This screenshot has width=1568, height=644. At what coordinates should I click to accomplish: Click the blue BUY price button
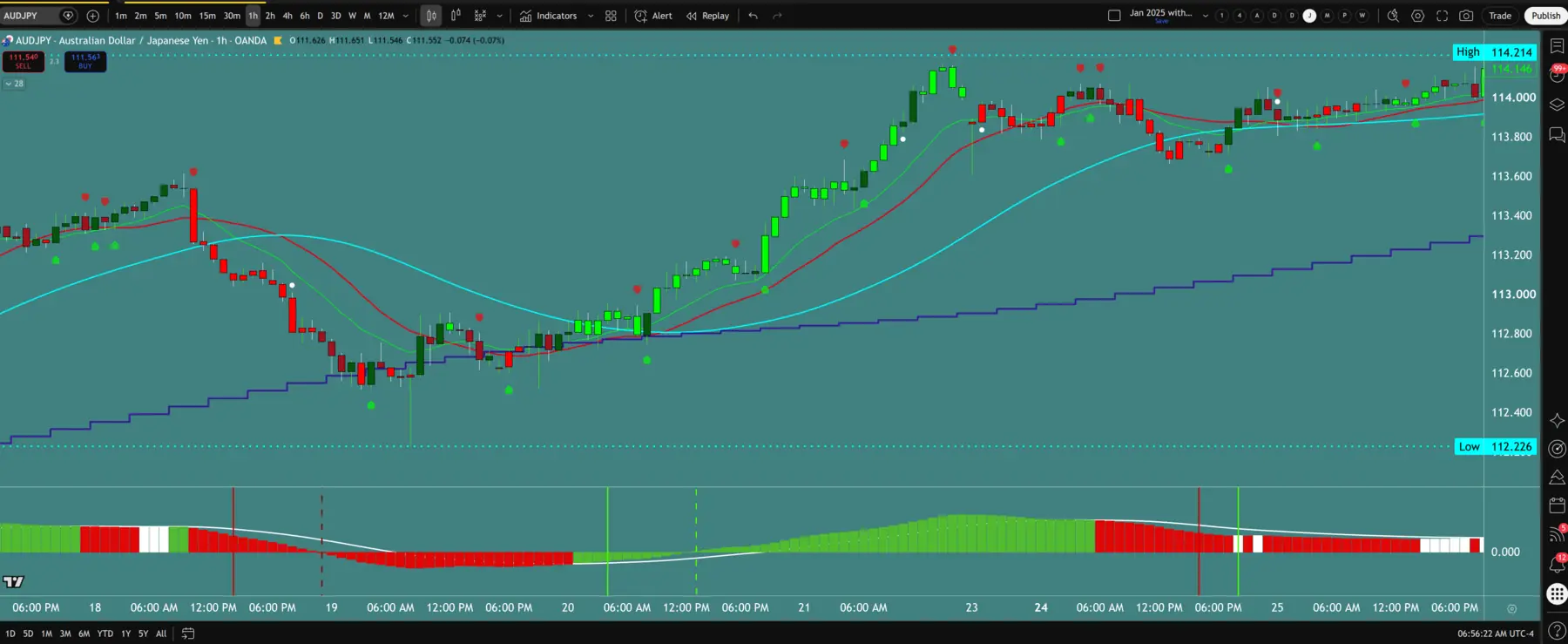[x=85, y=61]
